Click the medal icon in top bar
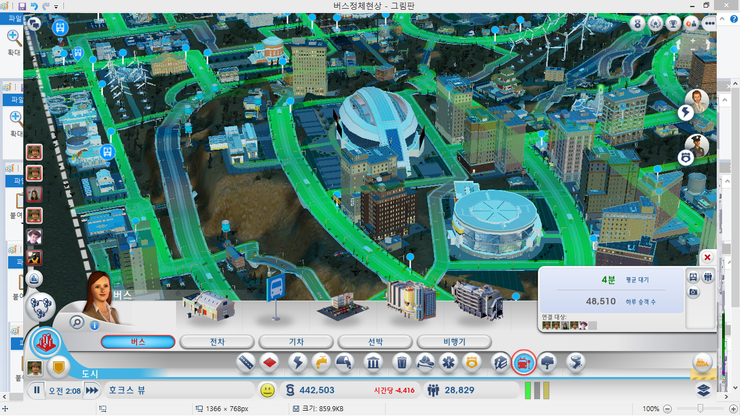Viewport: 740px width, 416px height. 637,23
